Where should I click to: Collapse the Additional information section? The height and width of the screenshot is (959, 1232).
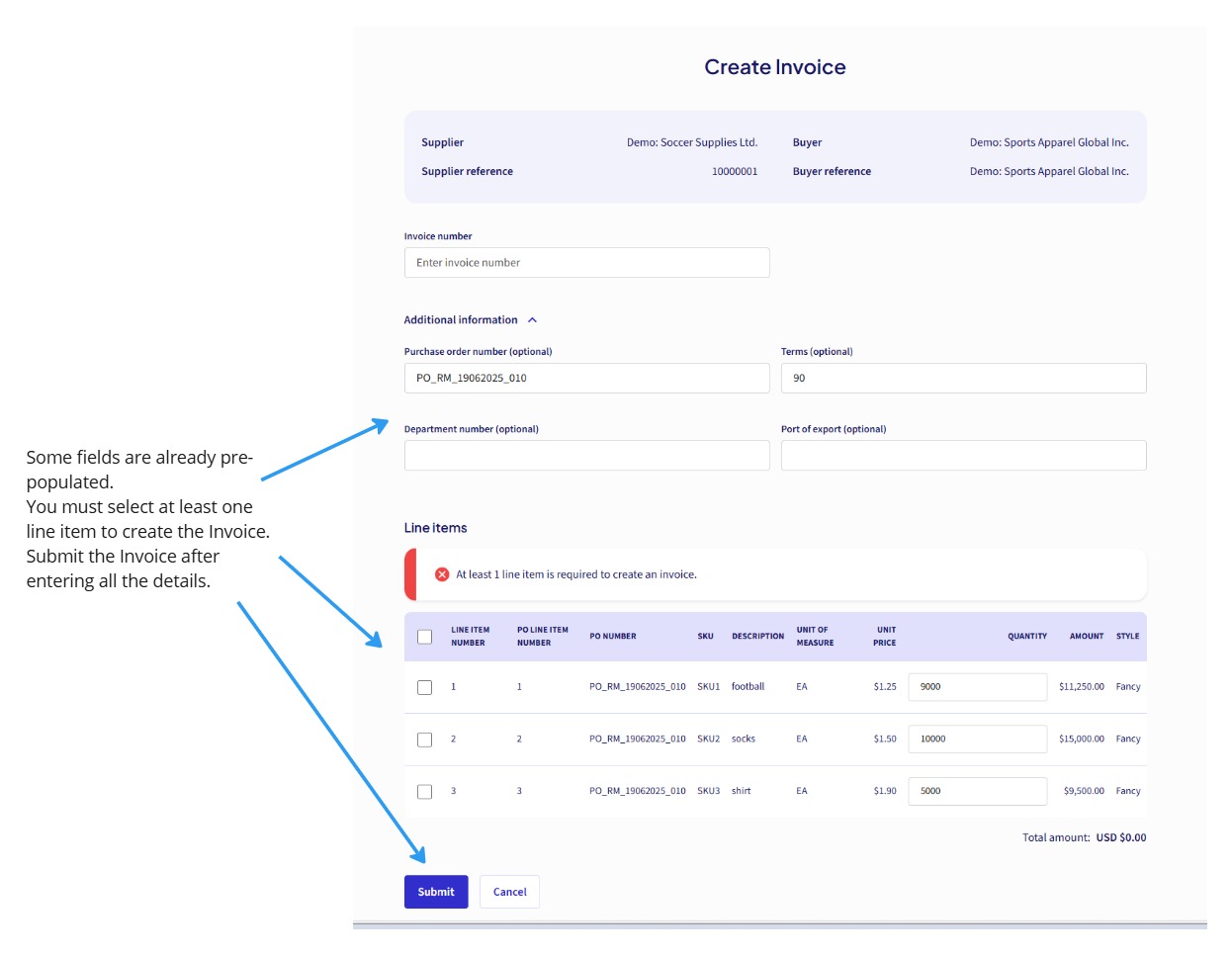(533, 319)
